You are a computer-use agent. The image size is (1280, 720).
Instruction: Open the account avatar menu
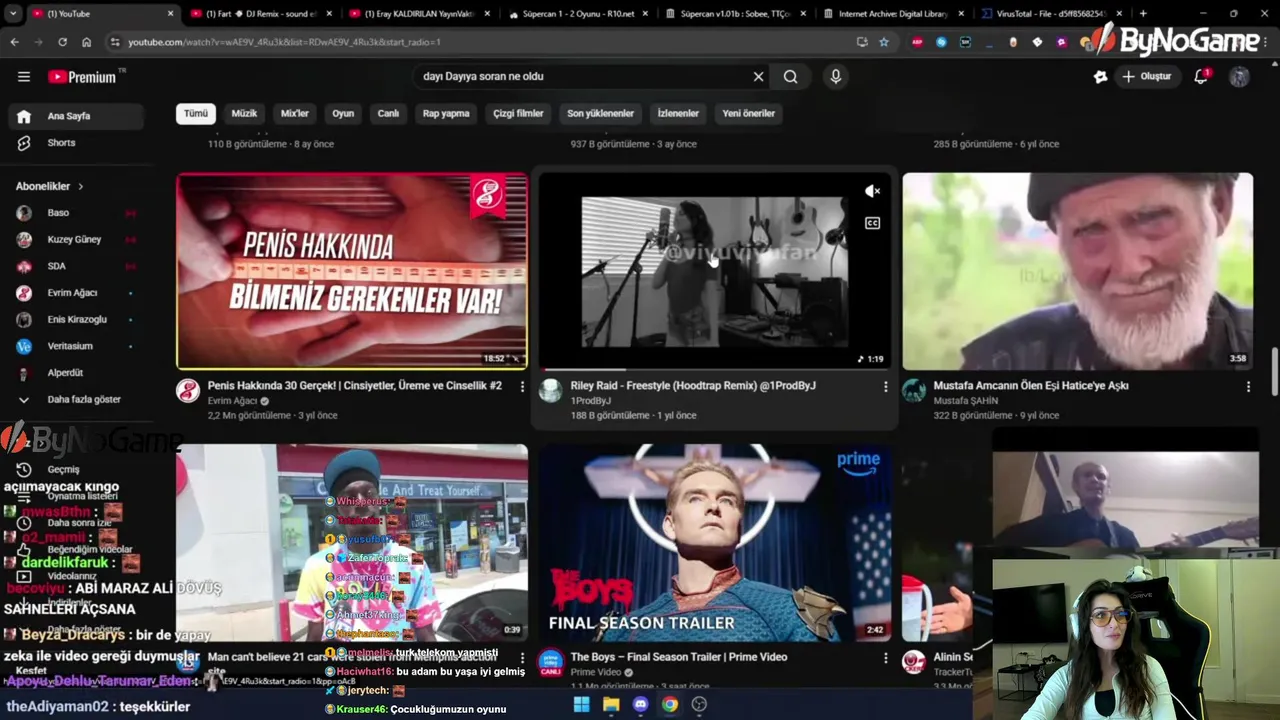pyautogui.click(x=1239, y=76)
